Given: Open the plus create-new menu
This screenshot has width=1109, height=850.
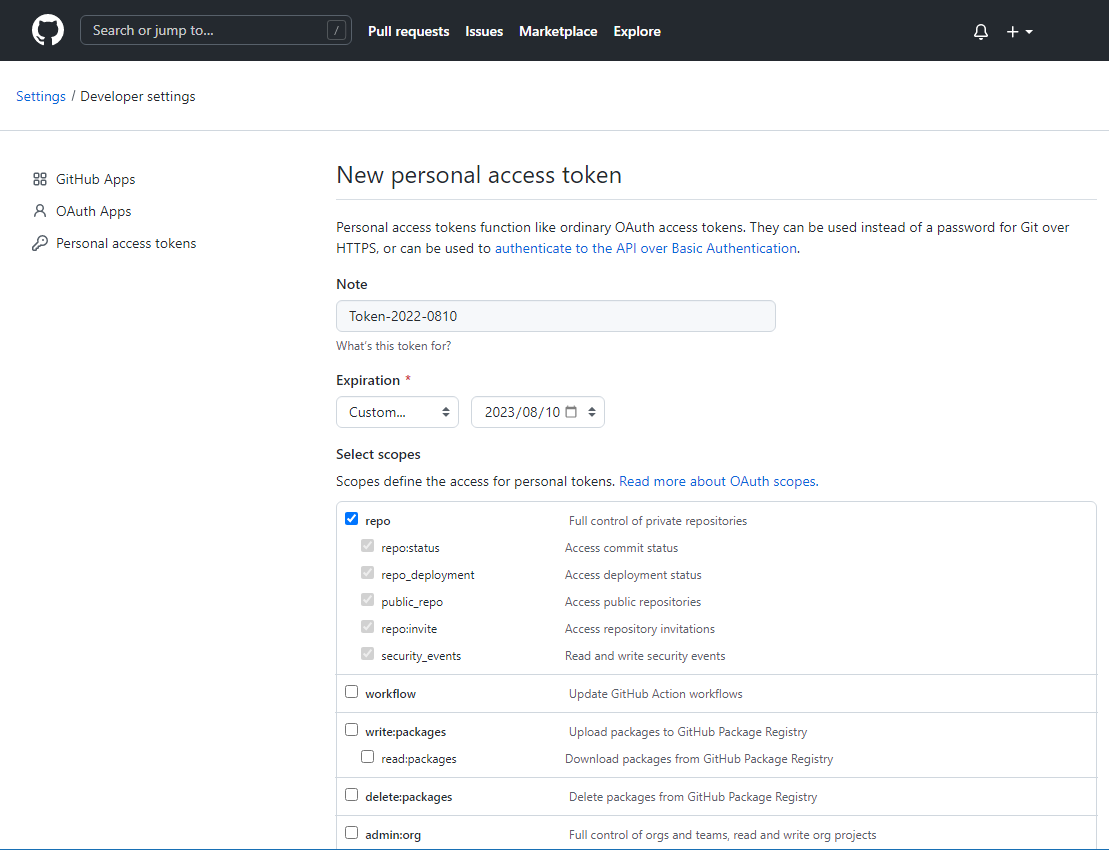Looking at the screenshot, I should [1019, 32].
